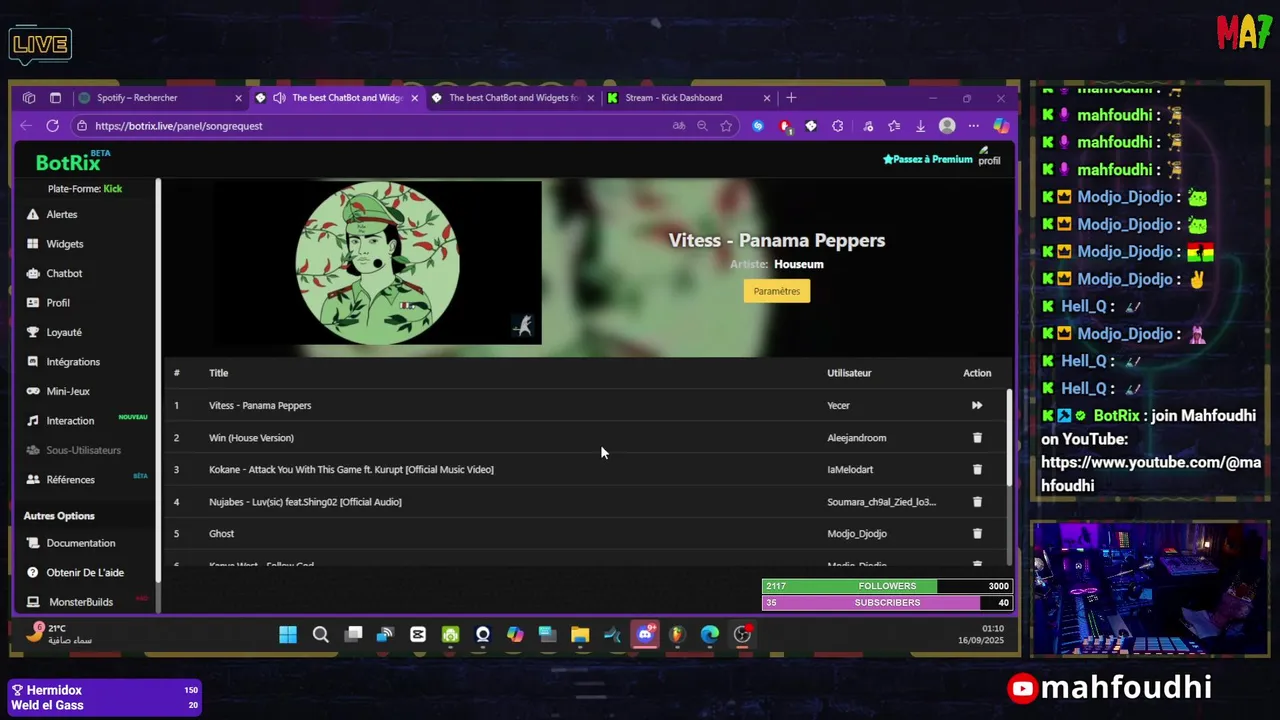Image resolution: width=1280 pixels, height=720 pixels.
Task: Open the Windows Start menu
Action: [288, 635]
